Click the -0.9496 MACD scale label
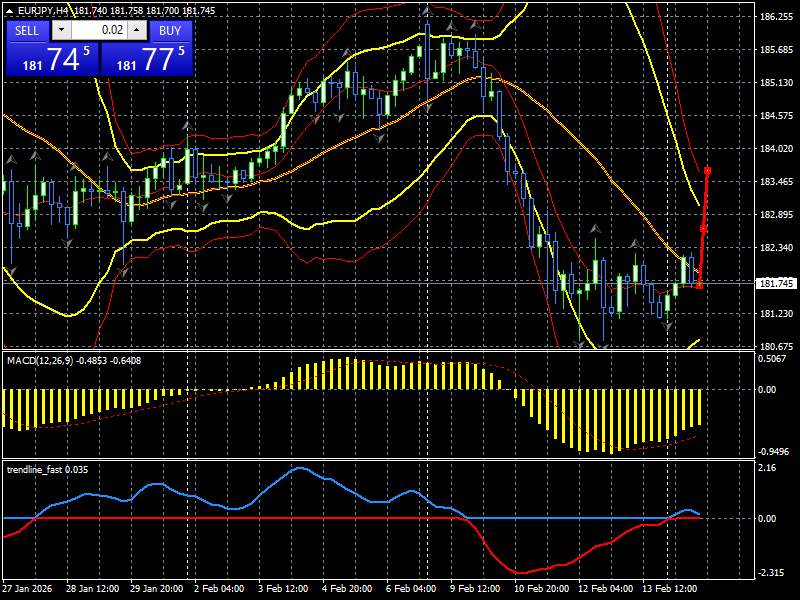Image resolution: width=800 pixels, height=600 pixels. 774,452
